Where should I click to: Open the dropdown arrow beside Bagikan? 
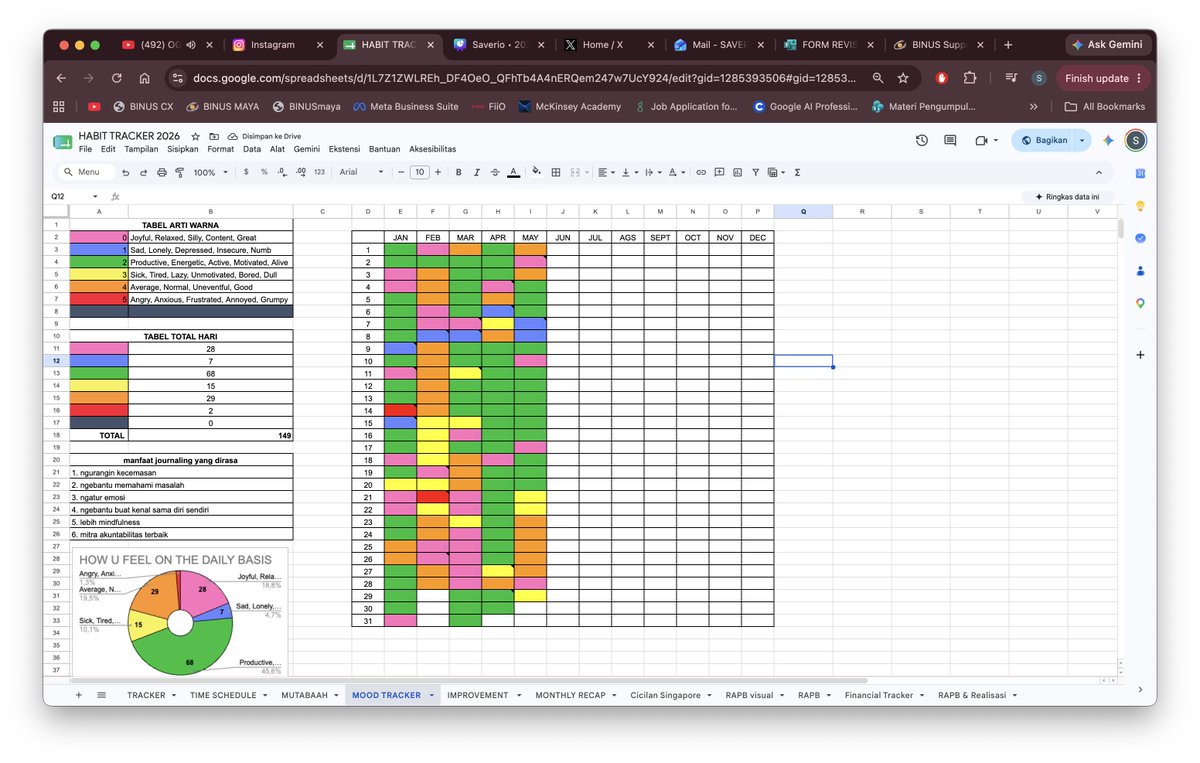click(1081, 141)
